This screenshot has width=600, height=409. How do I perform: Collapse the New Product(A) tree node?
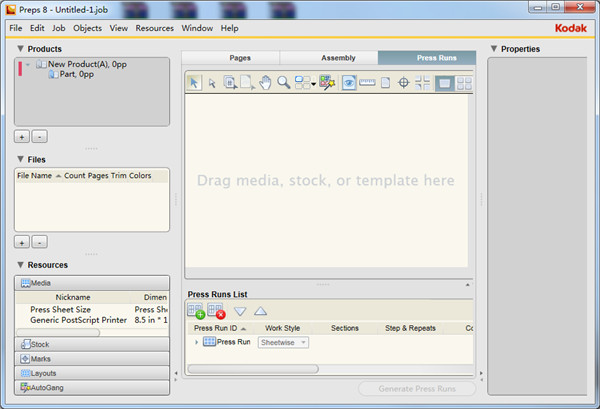point(28,65)
